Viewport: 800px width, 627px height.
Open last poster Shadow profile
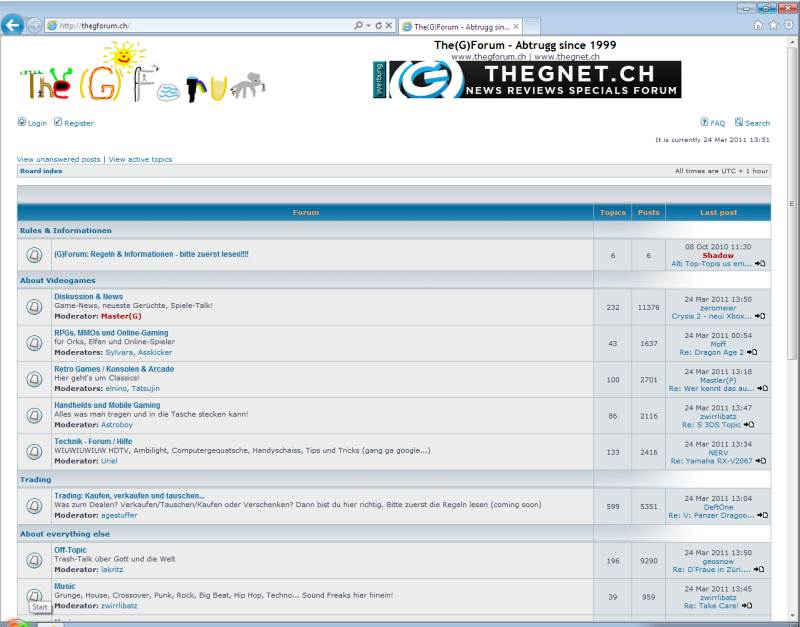point(718,255)
